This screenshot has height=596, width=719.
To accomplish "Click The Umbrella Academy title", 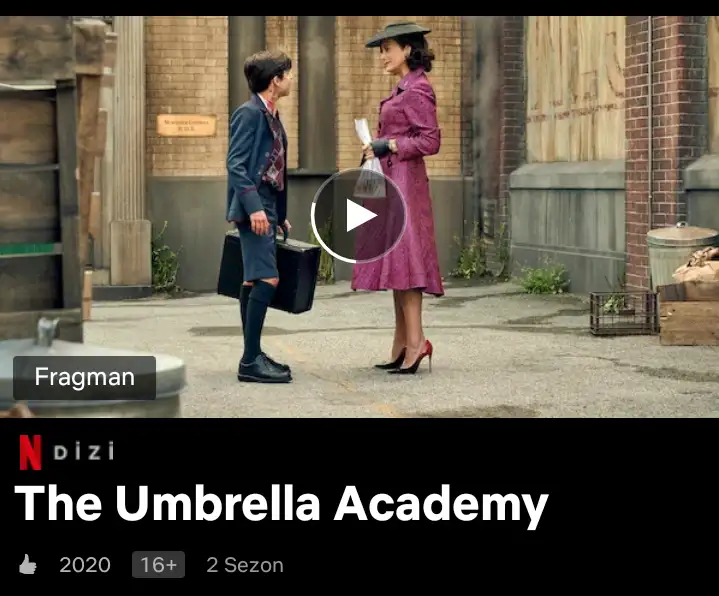I will [x=282, y=505].
